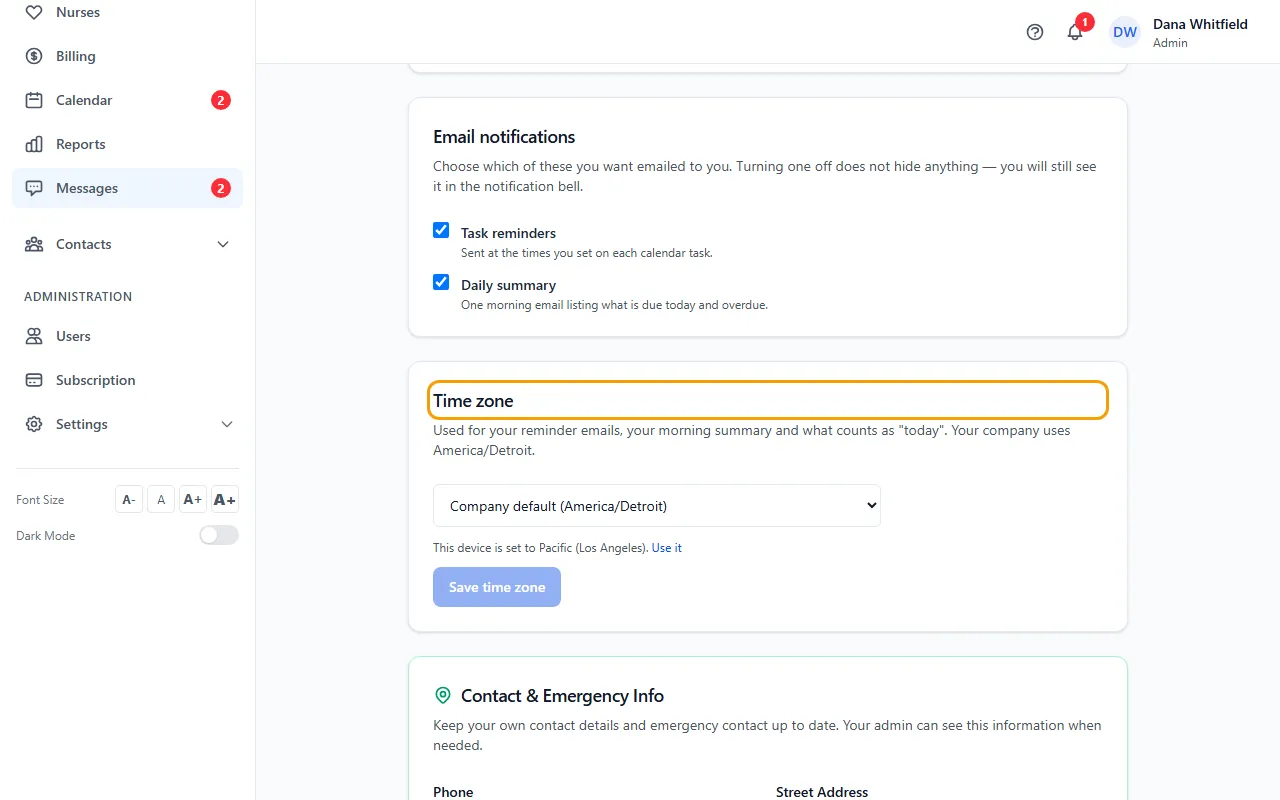Click the DW avatar circle

point(1125,32)
